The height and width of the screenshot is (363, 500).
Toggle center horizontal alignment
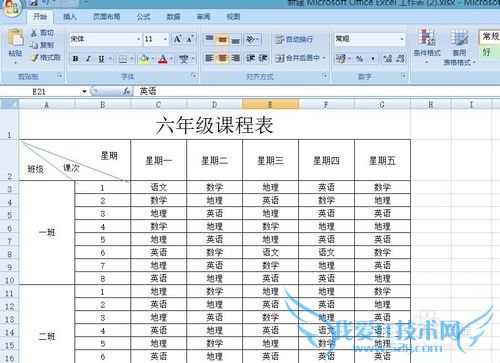pos(222,58)
